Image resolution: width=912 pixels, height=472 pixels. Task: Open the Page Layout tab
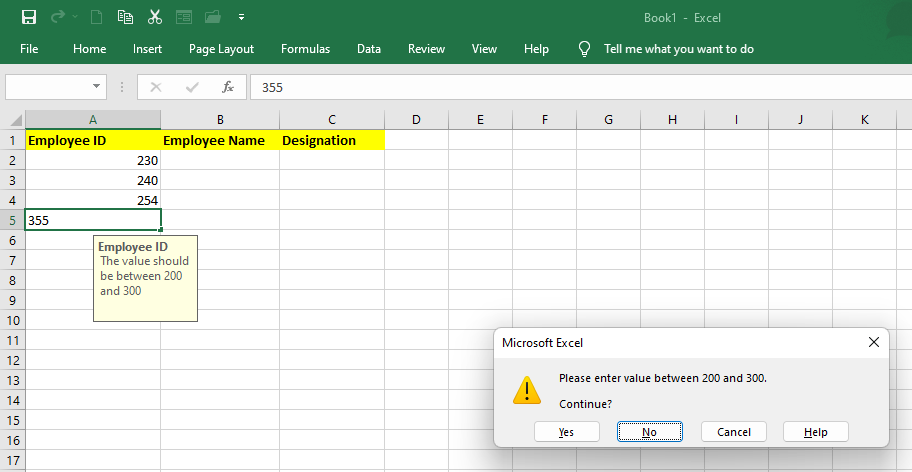click(221, 49)
